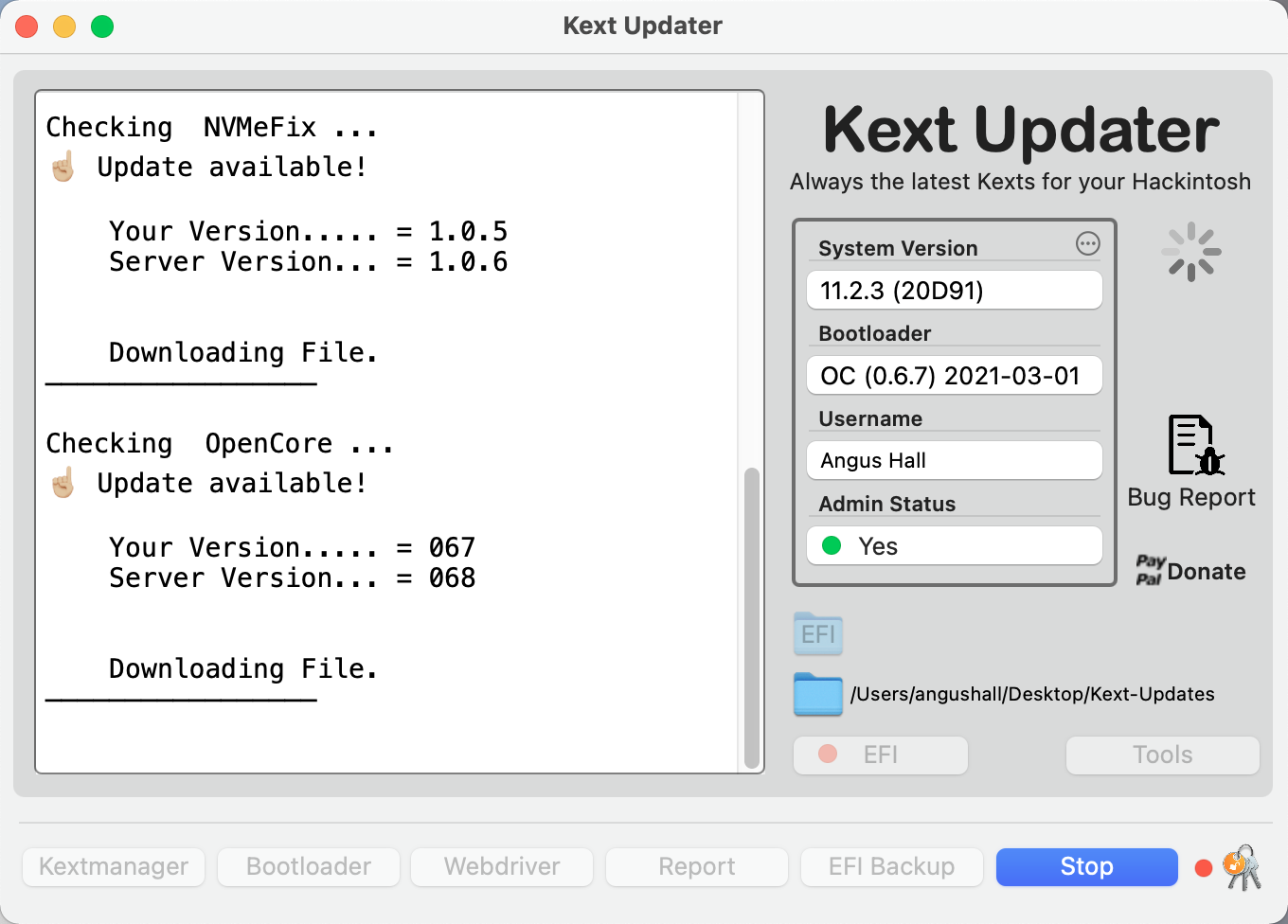
Task: Click the EFI folder icon
Action: [818, 633]
